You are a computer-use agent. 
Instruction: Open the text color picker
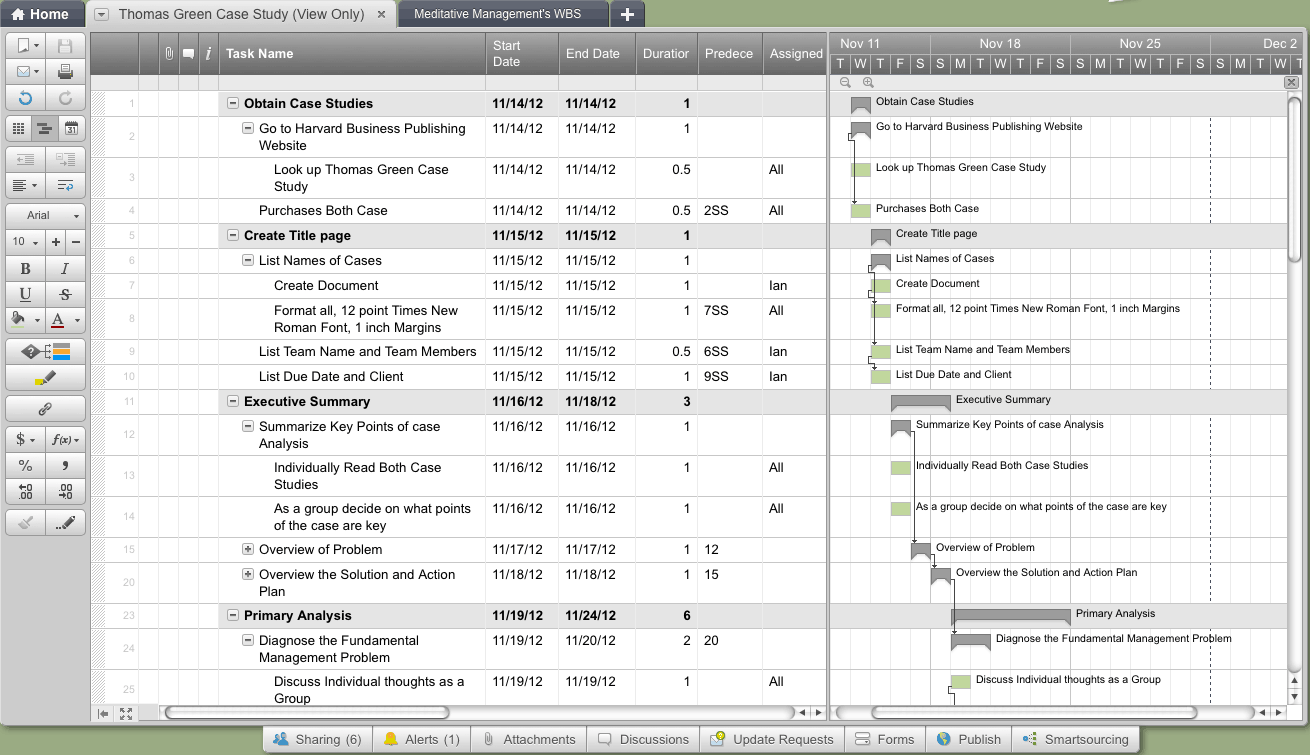coord(63,321)
